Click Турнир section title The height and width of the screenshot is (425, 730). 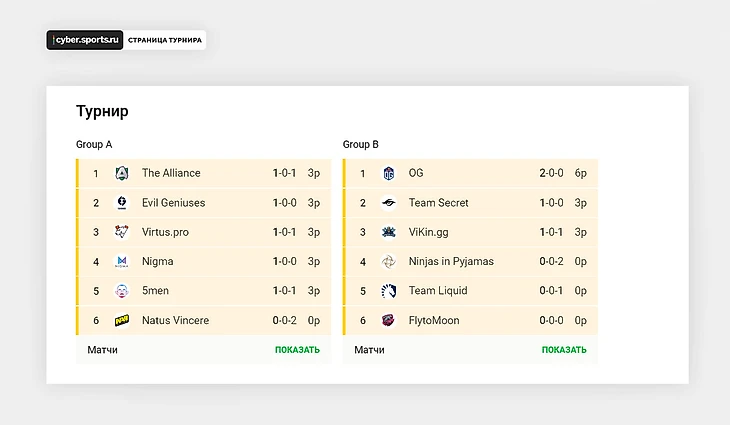click(x=102, y=111)
